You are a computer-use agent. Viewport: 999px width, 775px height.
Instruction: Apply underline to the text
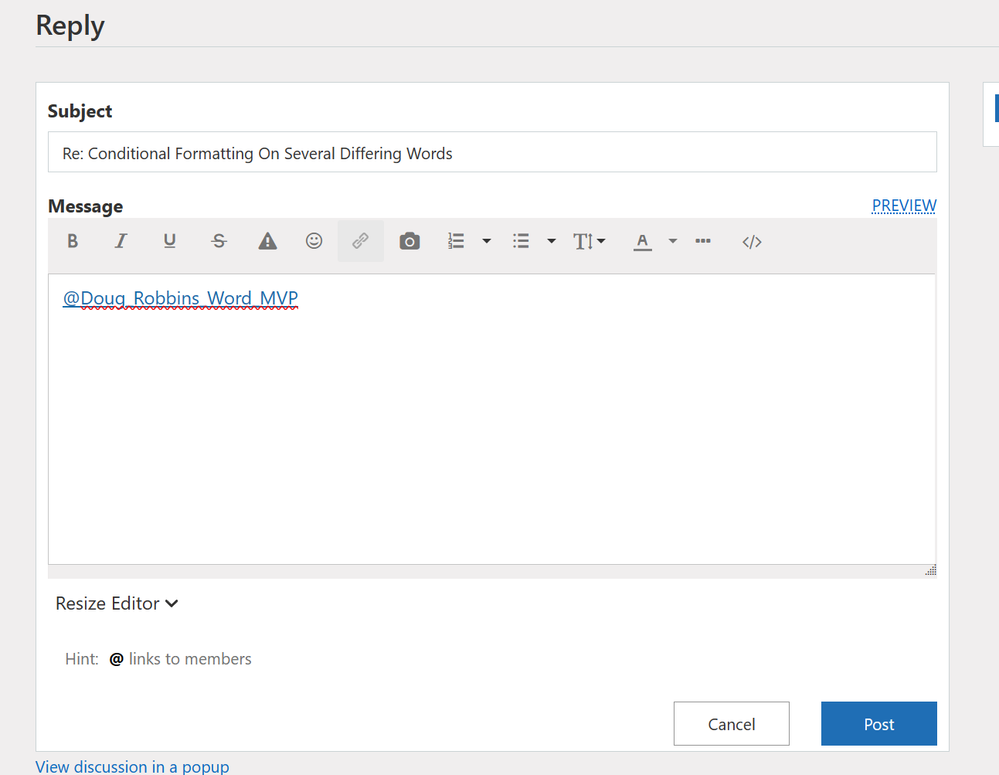(x=169, y=241)
